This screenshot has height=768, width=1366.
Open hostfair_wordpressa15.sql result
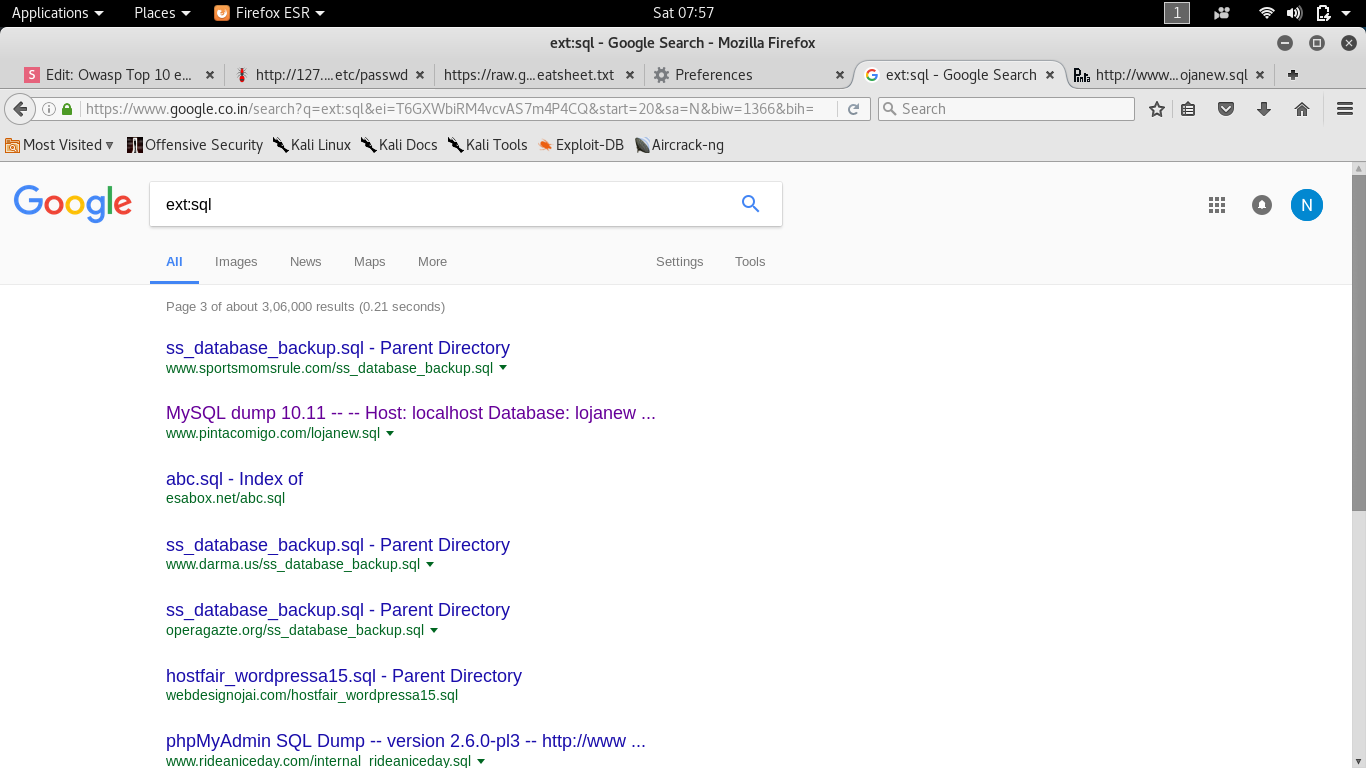(x=344, y=676)
